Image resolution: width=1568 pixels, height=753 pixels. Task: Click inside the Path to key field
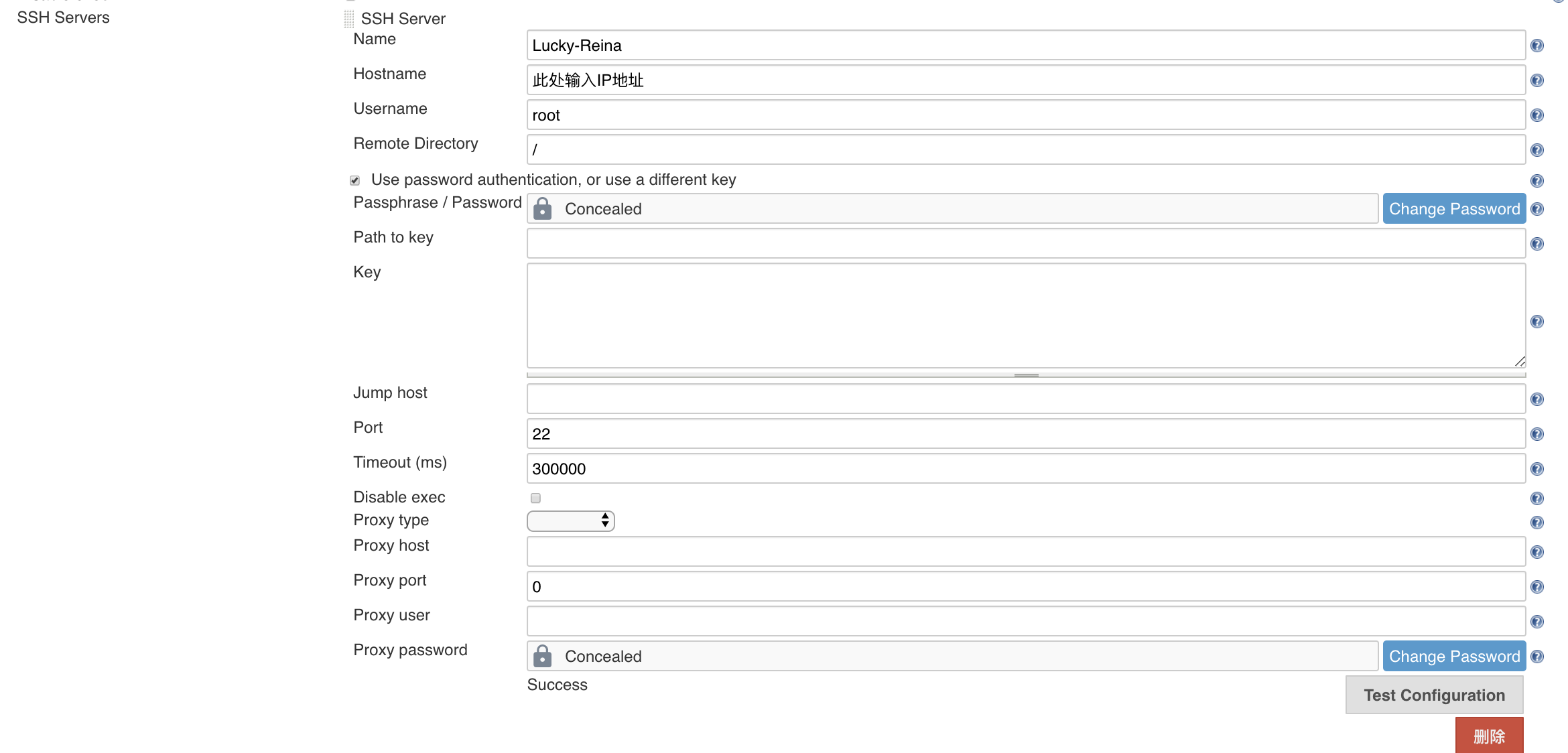1025,244
